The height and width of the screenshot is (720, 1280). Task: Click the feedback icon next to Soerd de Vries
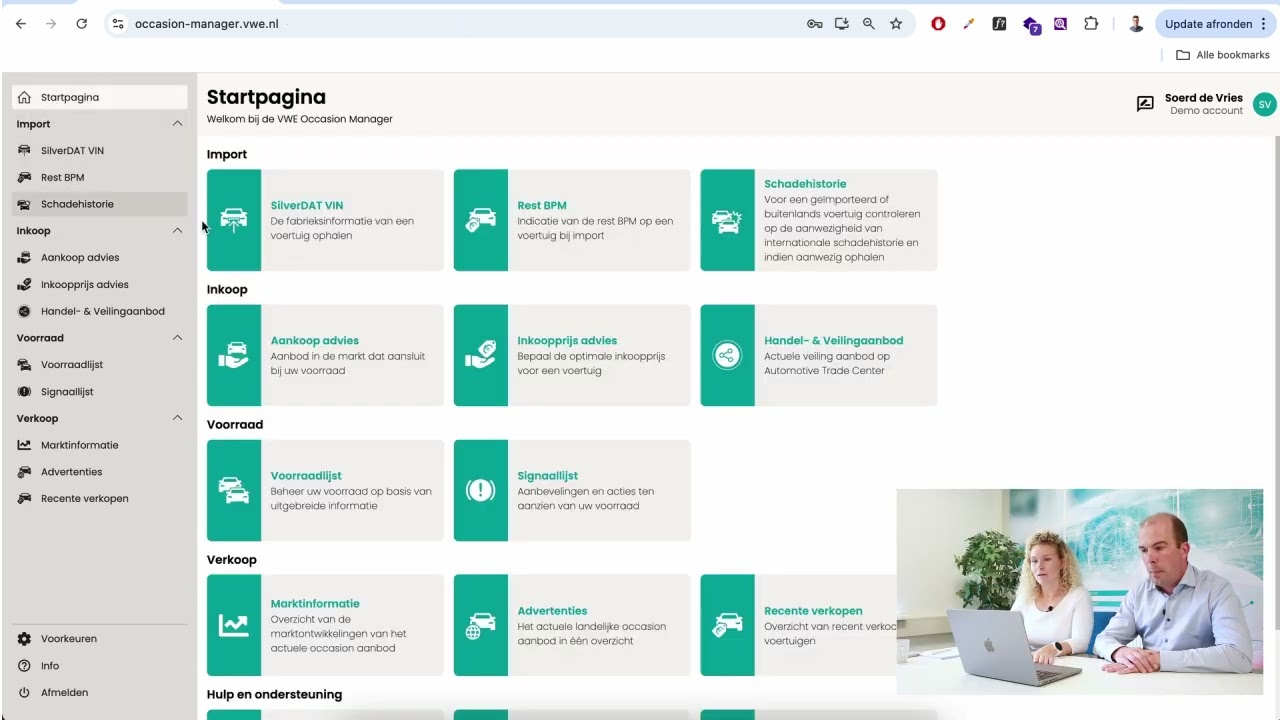pyautogui.click(x=1145, y=104)
